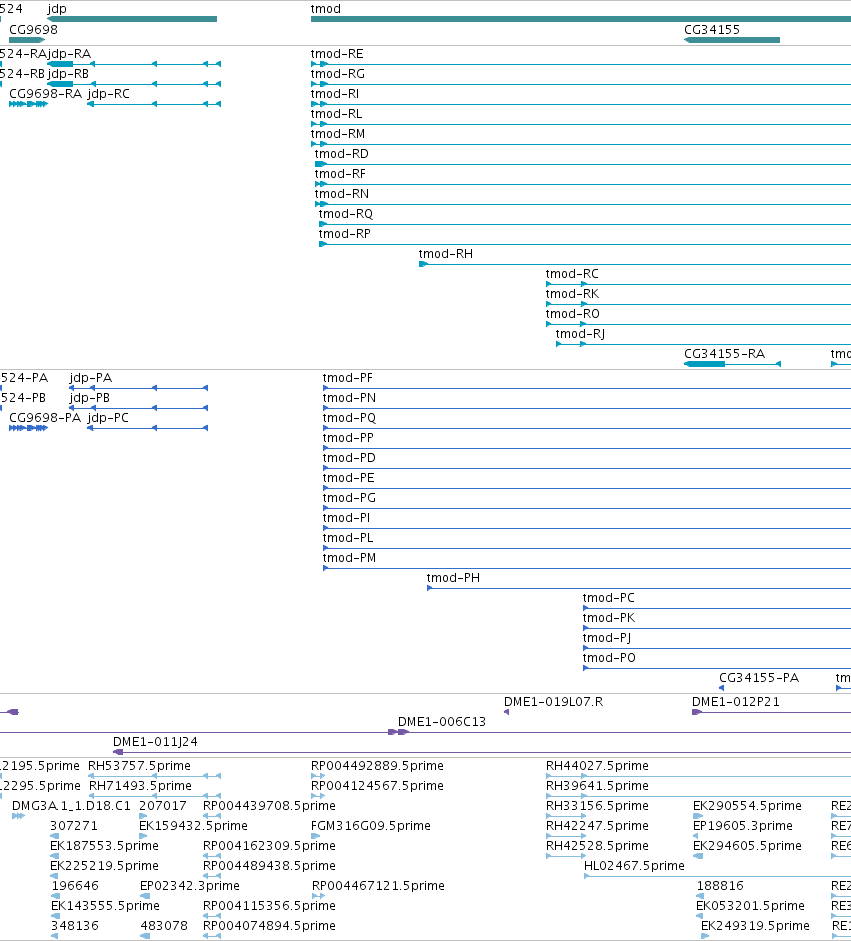Click the CG9698-PA protein label

pos(45,418)
